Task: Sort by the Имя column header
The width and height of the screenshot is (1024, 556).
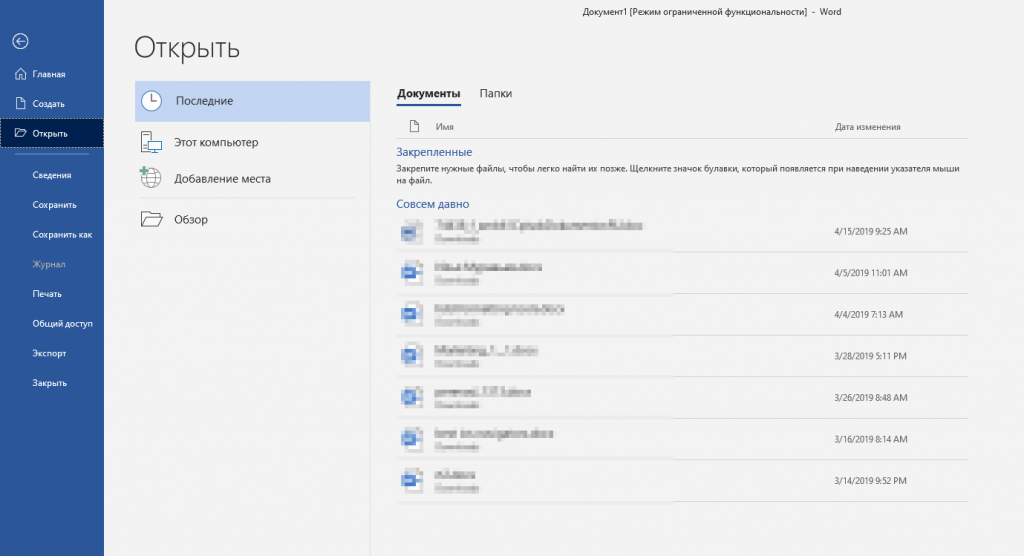Action: [444, 127]
